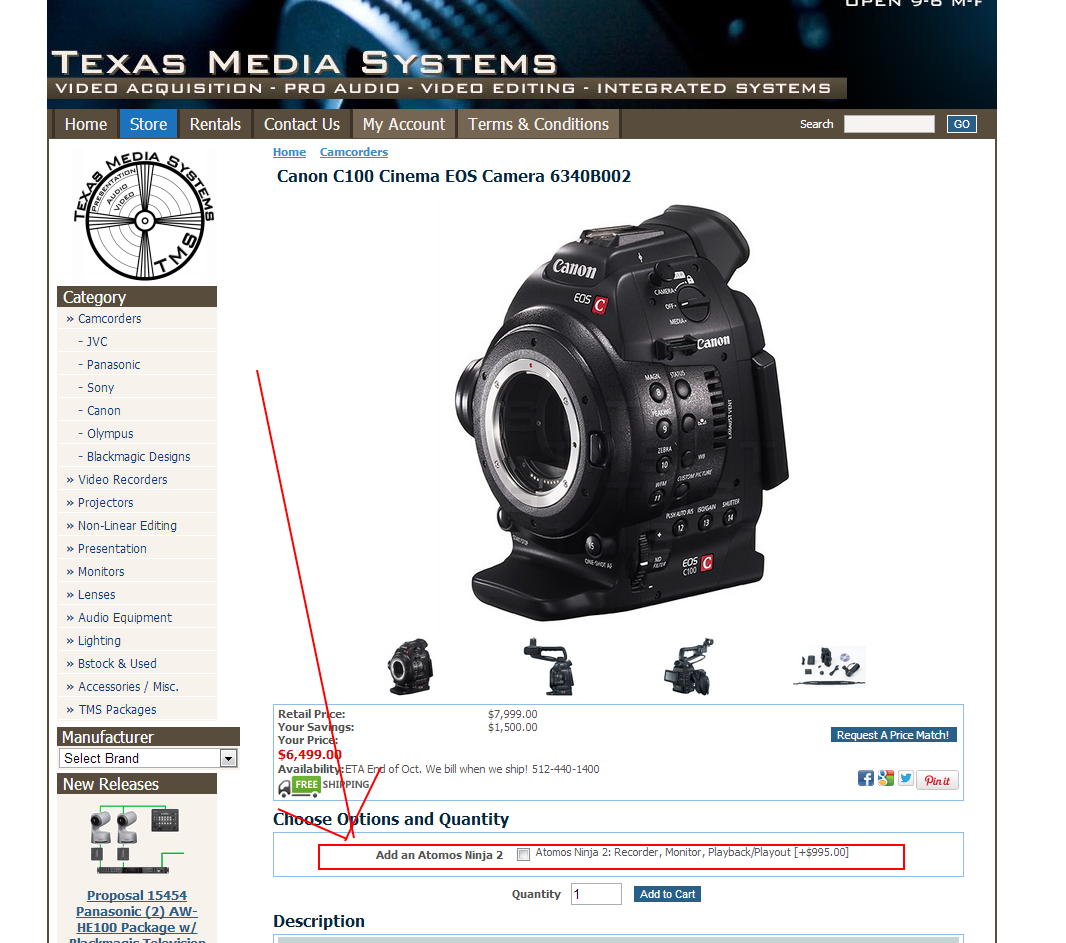Open the Lighting category
The width and height of the screenshot is (1066, 943).
coord(99,641)
